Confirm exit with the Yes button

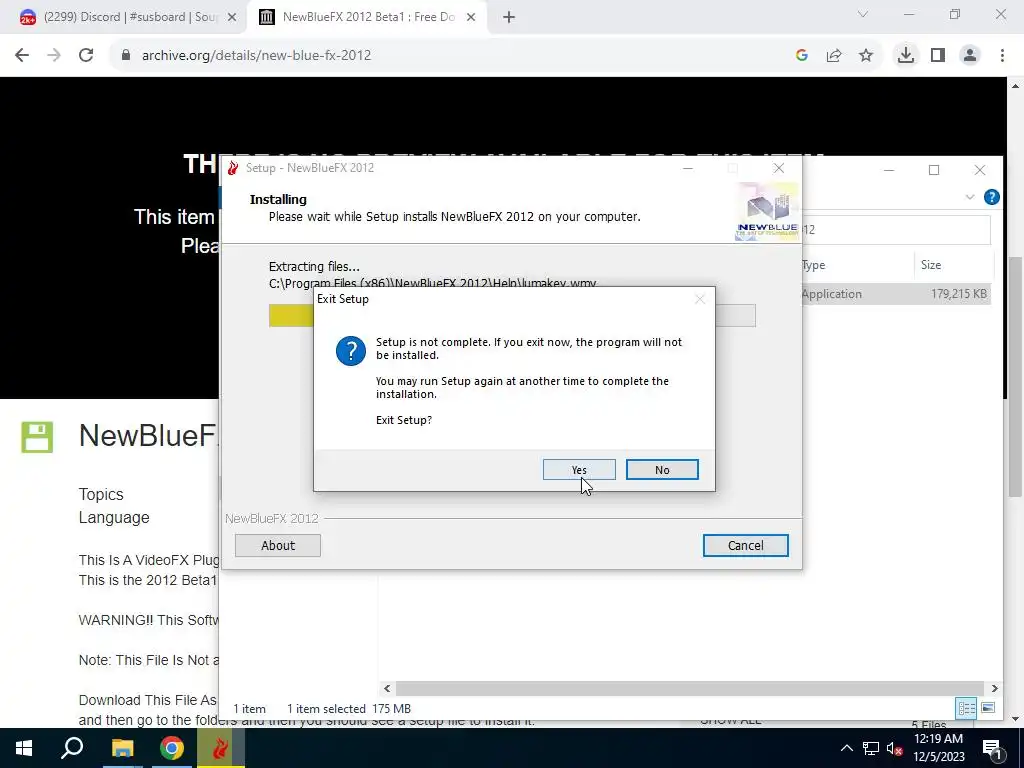pyautogui.click(x=579, y=470)
